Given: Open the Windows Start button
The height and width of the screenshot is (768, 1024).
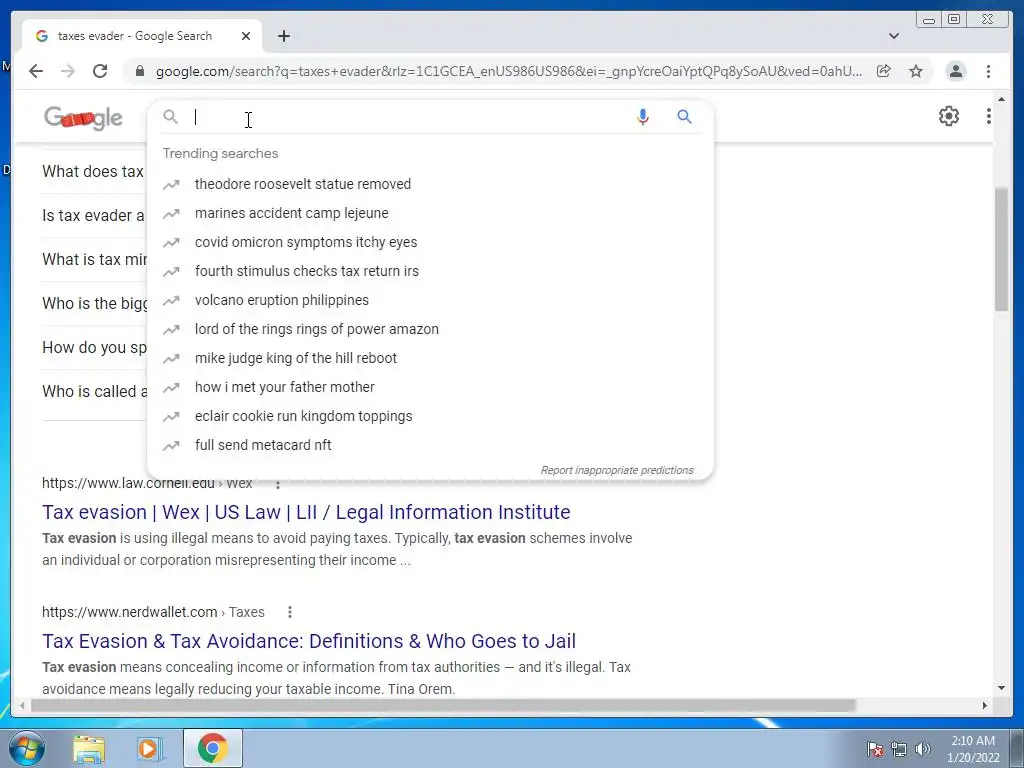Looking at the screenshot, I should pyautogui.click(x=26, y=748).
